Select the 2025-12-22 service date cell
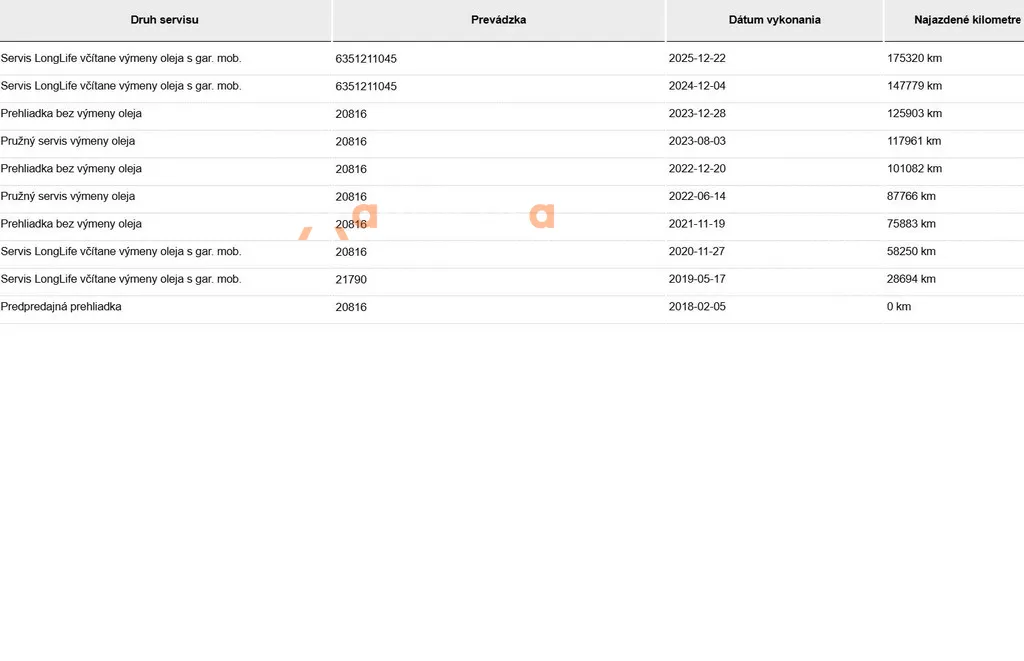 pyautogui.click(x=697, y=58)
